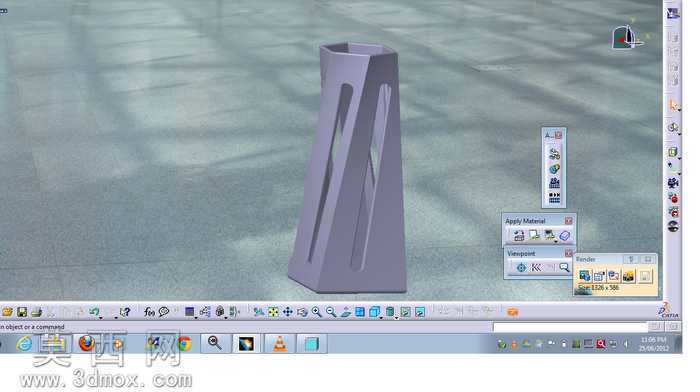700x392 pixels.
Task: Undo the last action
Action: pos(94,312)
